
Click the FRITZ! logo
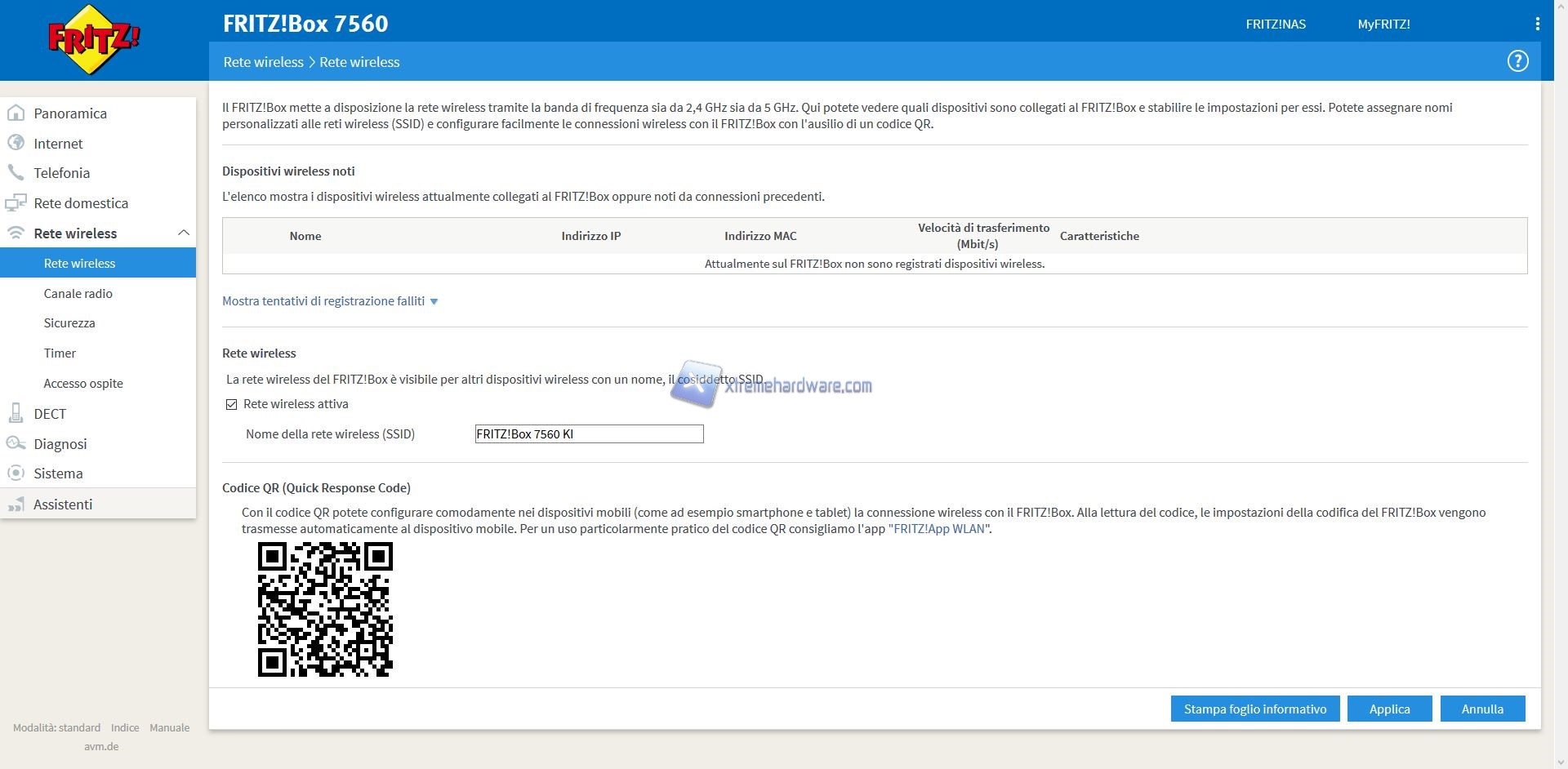pyautogui.click(x=94, y=39)
